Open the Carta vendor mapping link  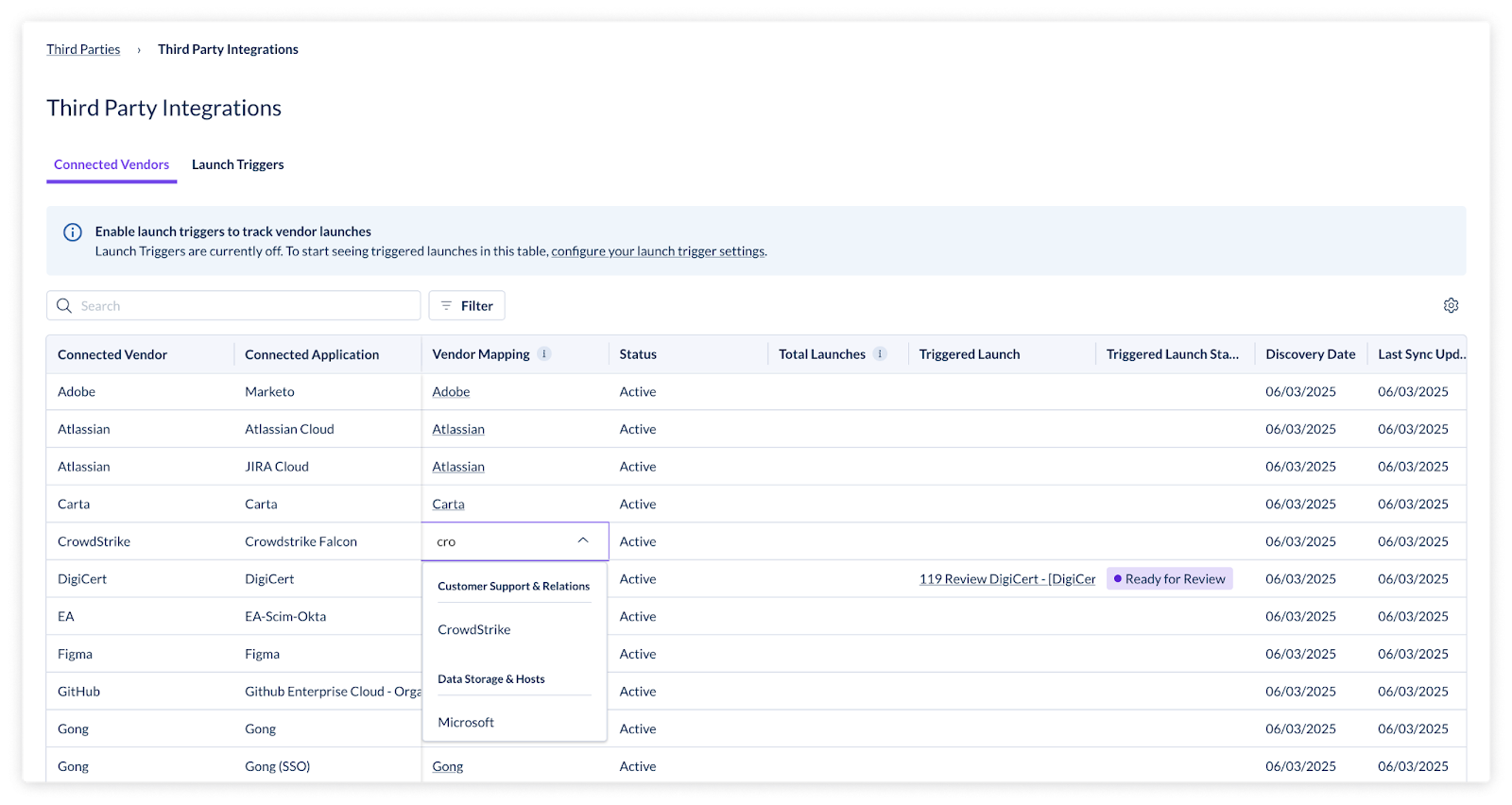pos(448,505)
